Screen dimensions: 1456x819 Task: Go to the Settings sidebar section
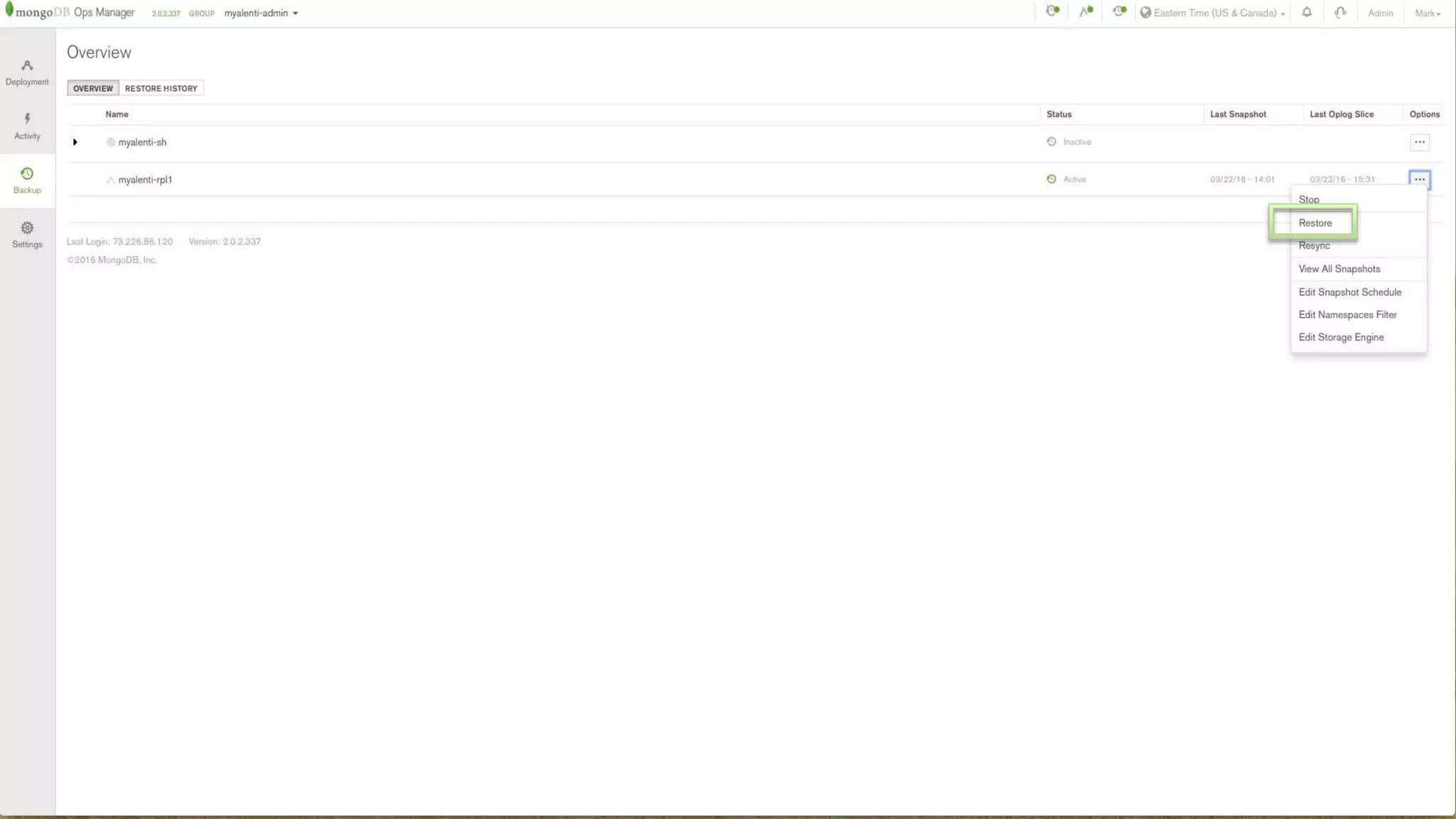pyautogui.click(x=27, y=235)
